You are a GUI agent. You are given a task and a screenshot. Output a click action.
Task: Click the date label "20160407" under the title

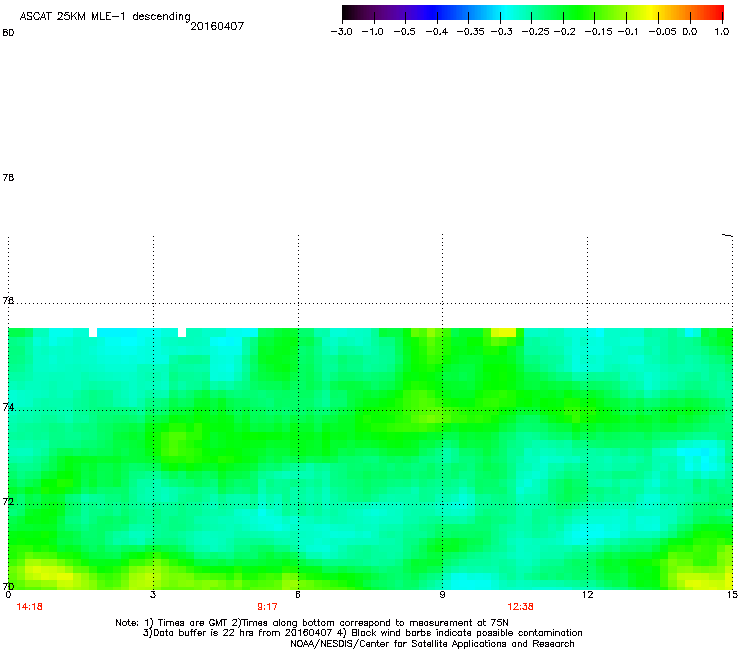217,26
